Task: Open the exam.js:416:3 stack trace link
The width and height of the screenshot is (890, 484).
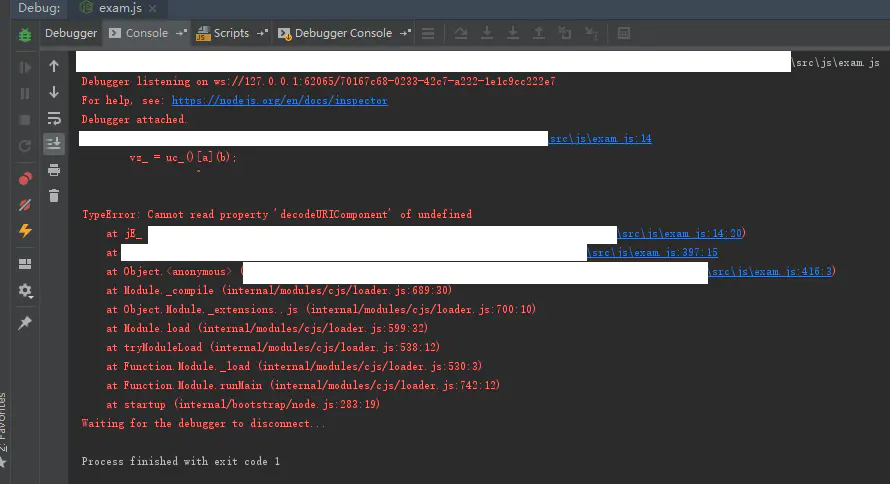Action: pyautogui.click(x=771, y=271)
